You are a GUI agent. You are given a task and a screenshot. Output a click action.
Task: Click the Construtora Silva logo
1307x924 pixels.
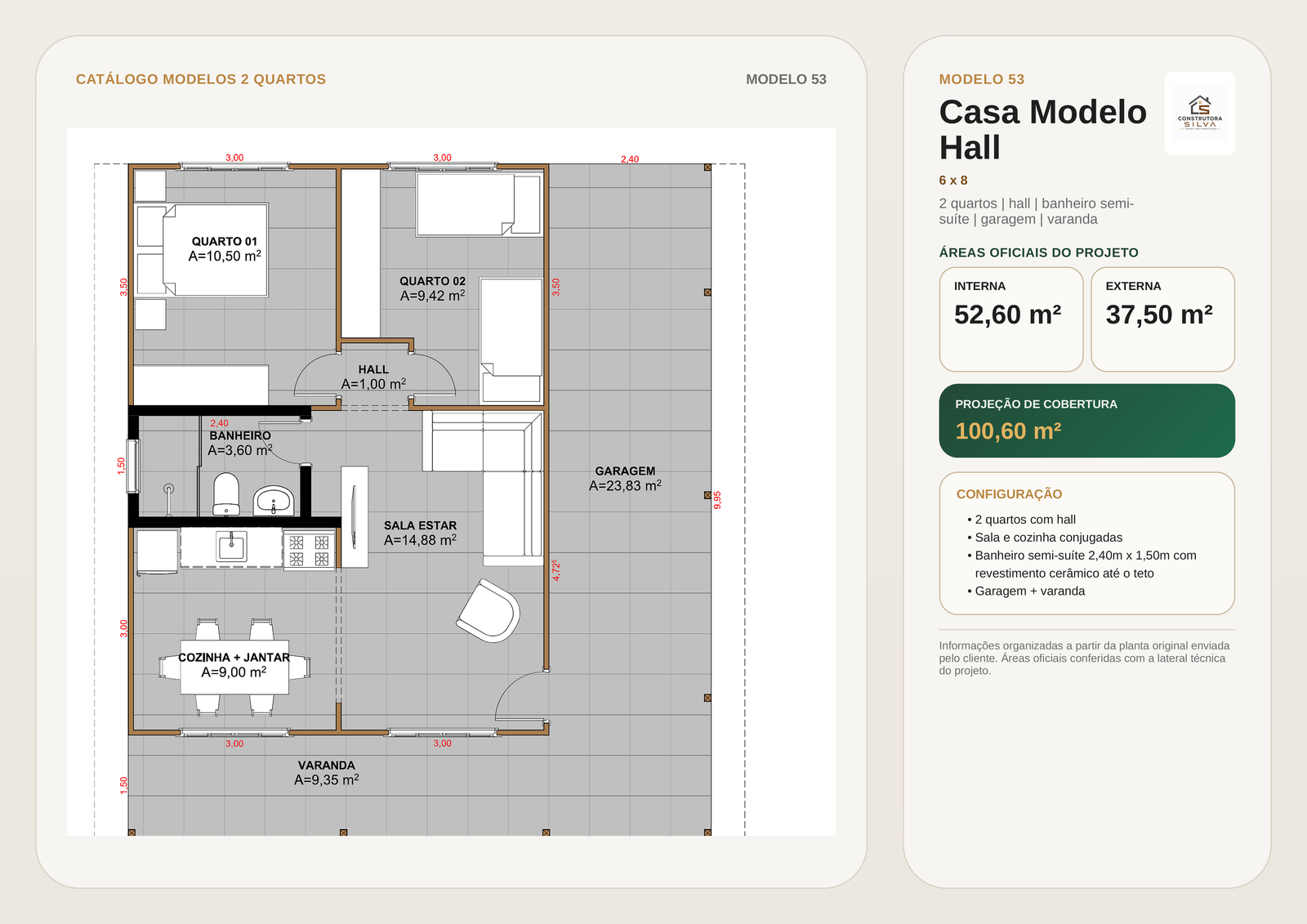tap(1199, 113)
